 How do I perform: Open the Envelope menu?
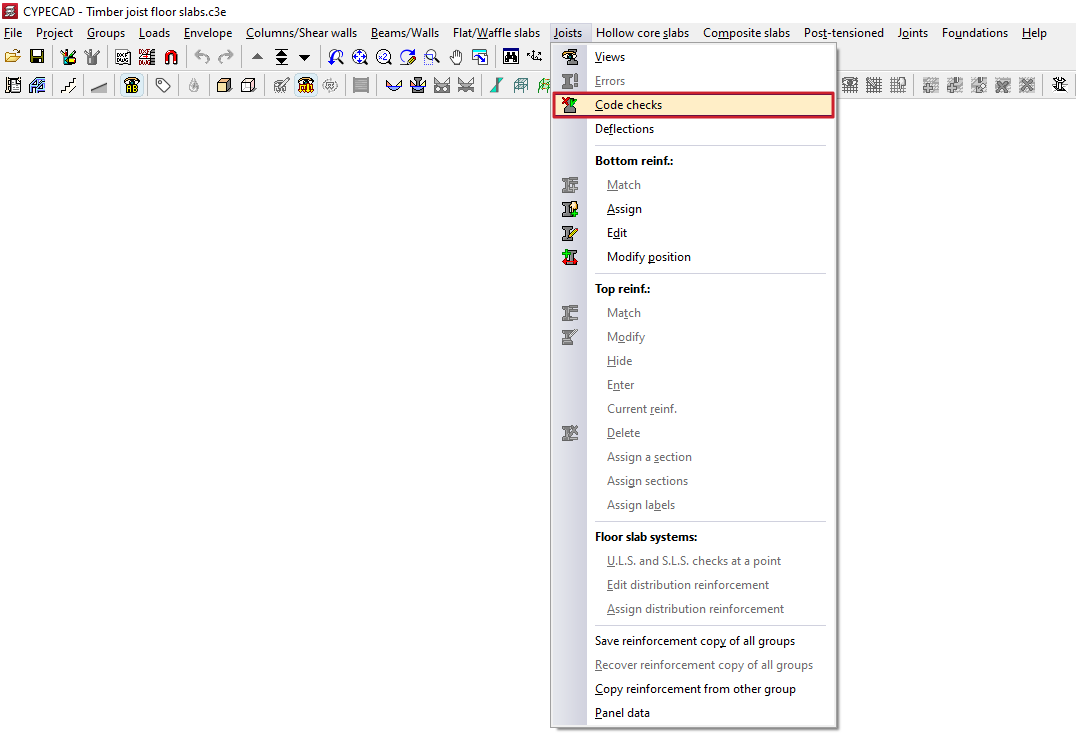[208, 33]
